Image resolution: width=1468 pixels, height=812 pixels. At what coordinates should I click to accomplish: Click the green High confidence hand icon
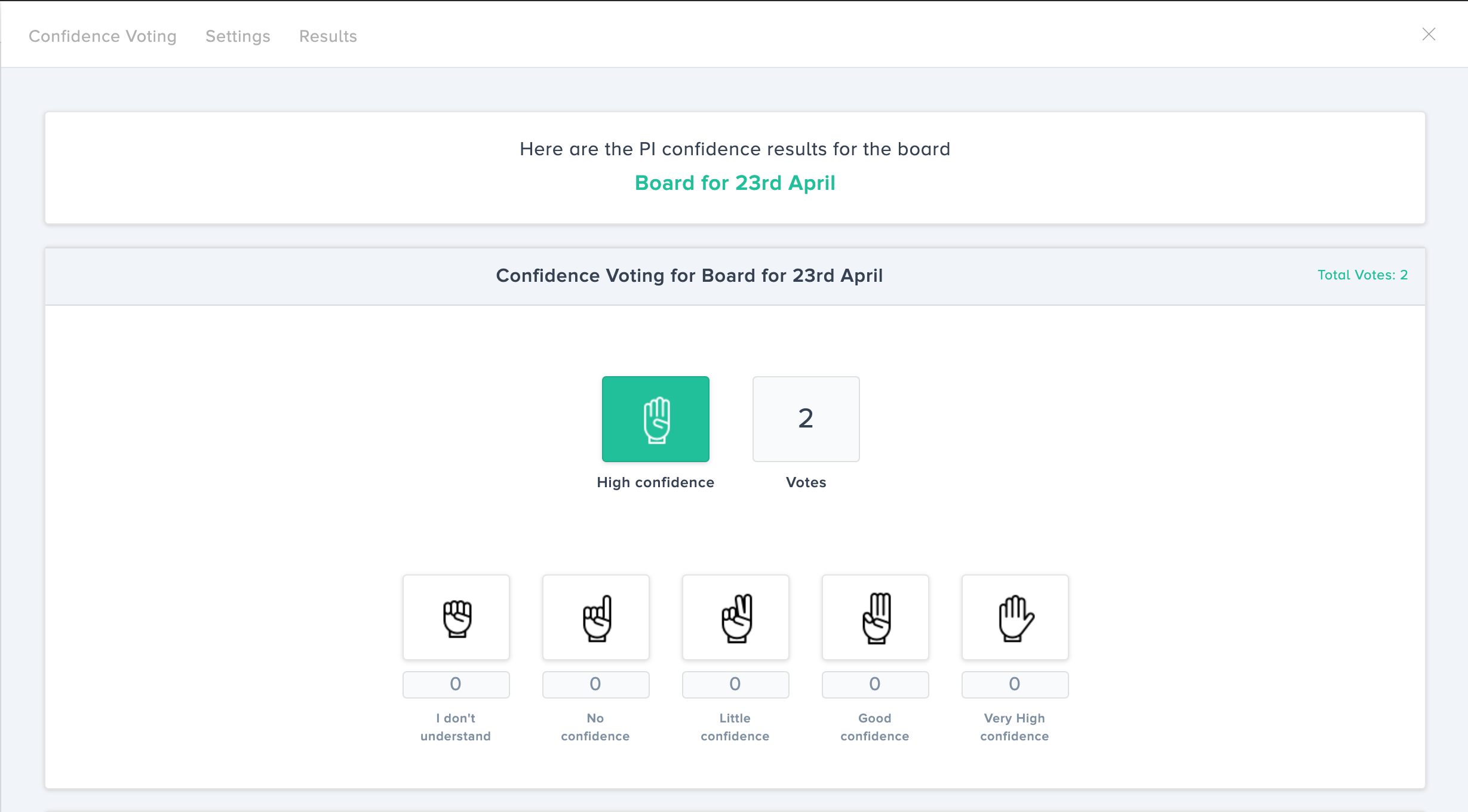tap(655, 419)
